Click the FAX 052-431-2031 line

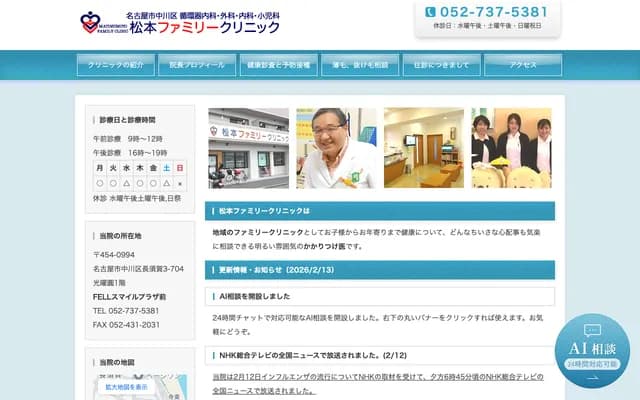126,325
